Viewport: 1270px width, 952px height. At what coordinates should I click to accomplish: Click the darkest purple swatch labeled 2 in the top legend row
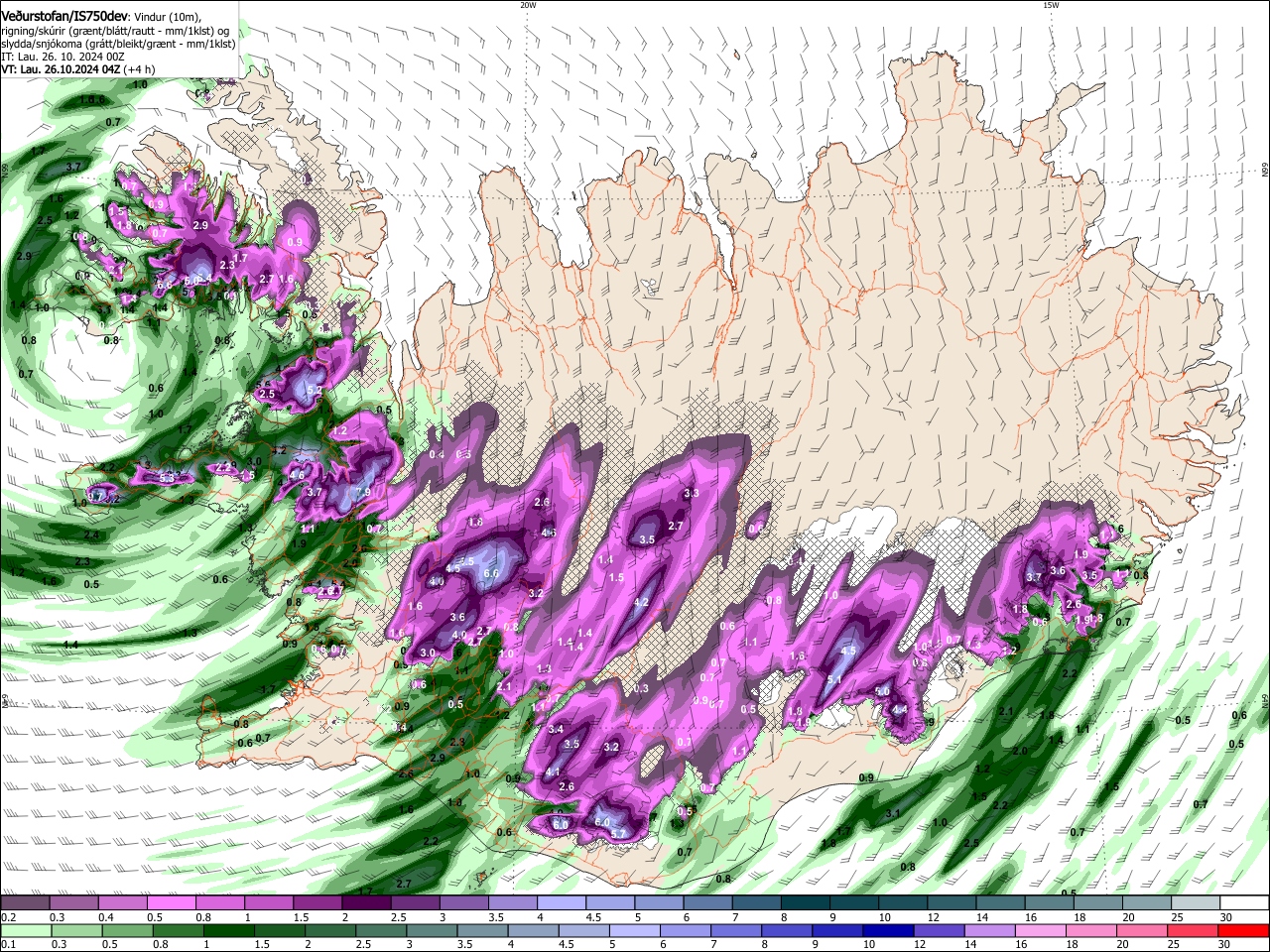366,903
